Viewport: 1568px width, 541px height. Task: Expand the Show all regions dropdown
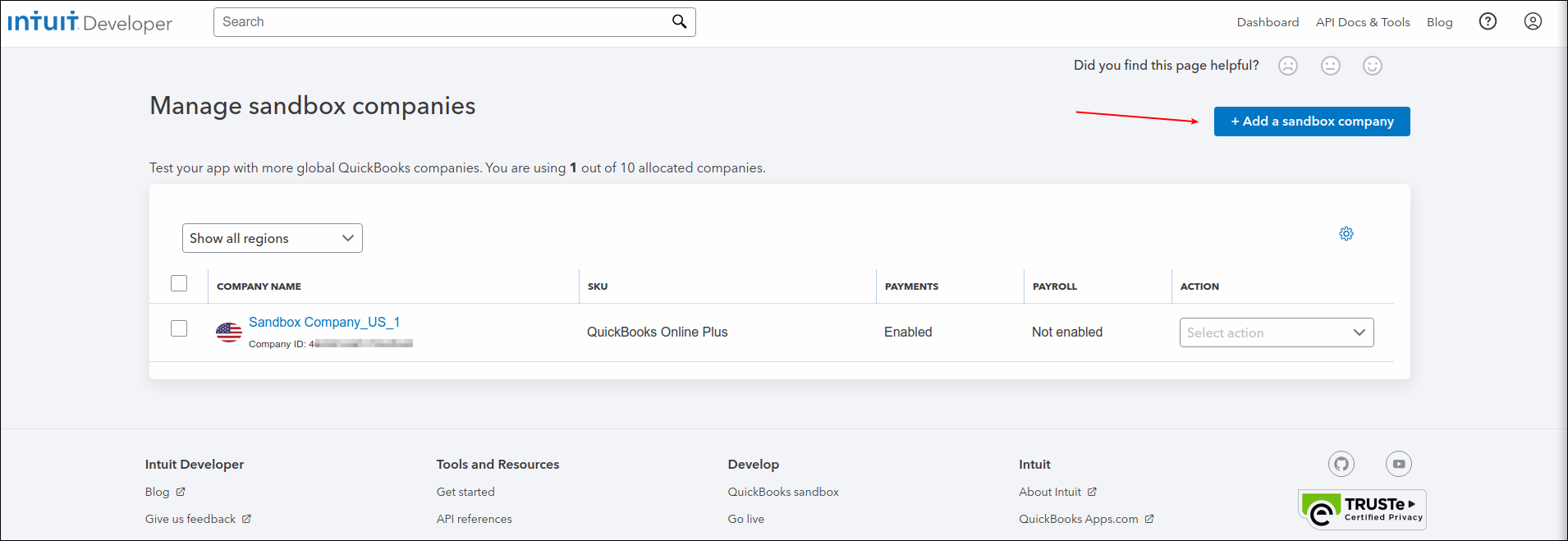point(273,238)
